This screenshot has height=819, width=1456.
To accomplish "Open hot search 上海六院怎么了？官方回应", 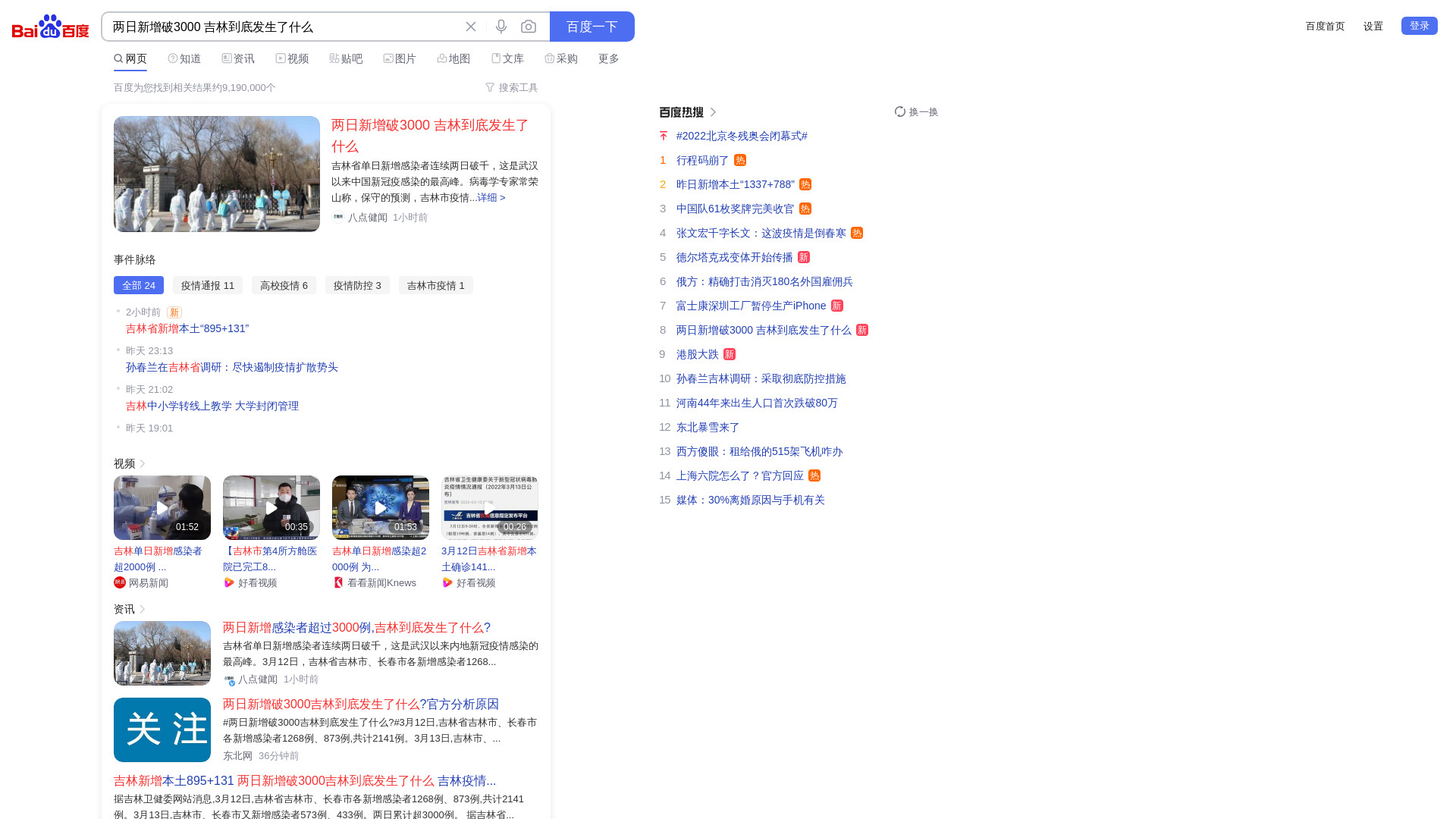I will pos(740,475).
